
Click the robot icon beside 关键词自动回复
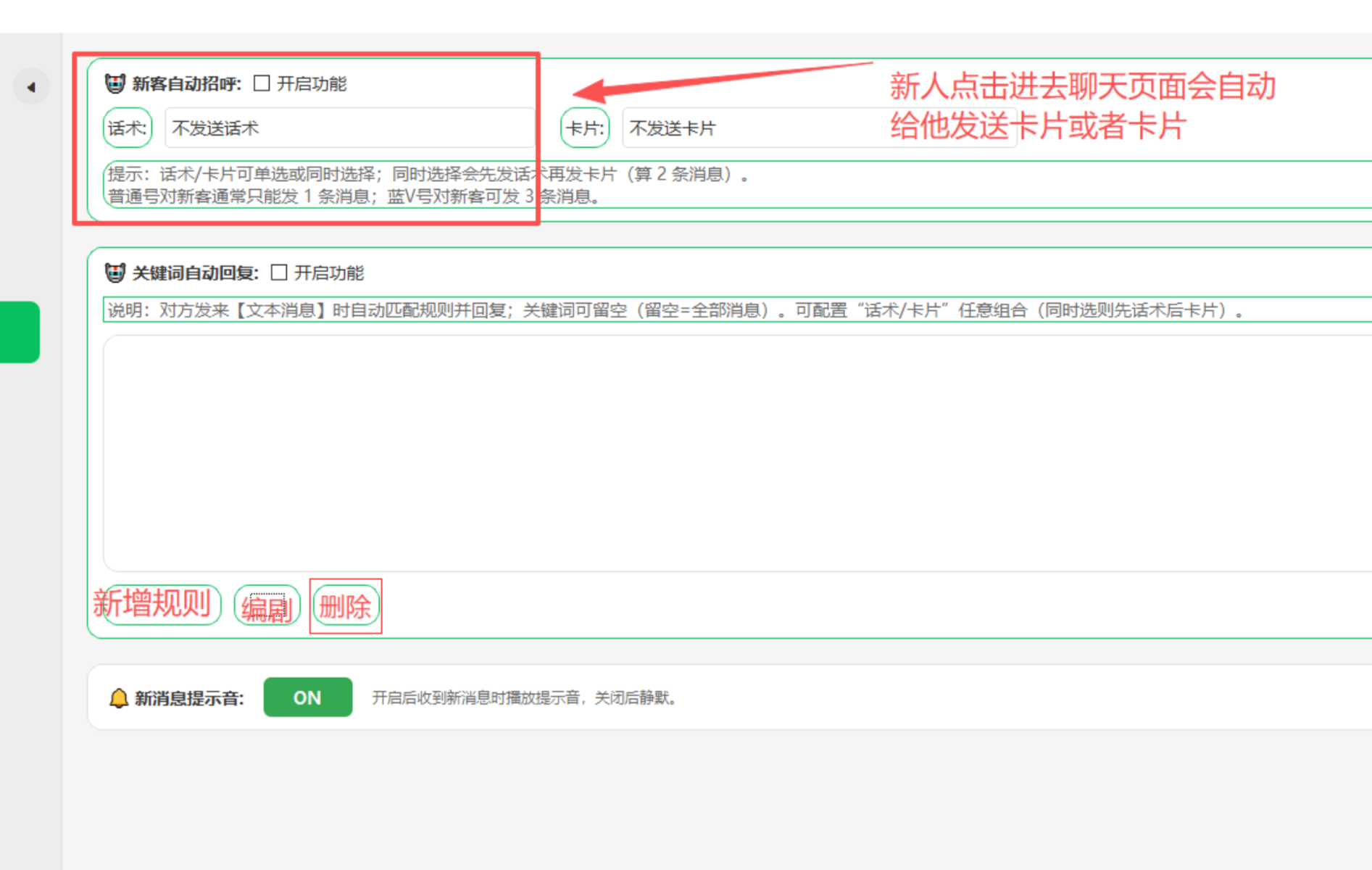point(115,273)
